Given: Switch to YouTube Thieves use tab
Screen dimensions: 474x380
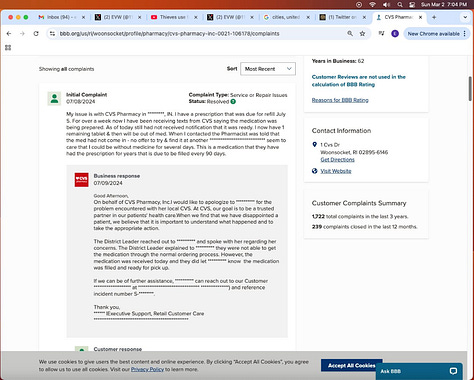Looking at the screenshot, I should (174, 17).
